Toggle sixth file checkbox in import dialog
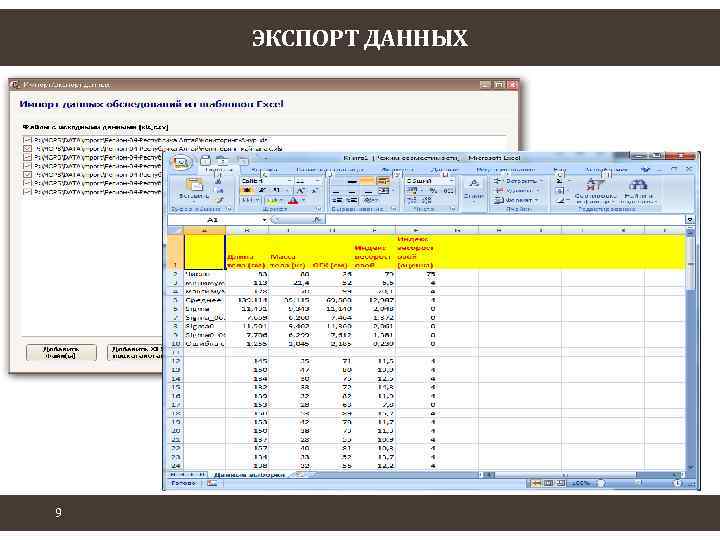This screenshot has width=720, height=540. click(x=27, y=183)
